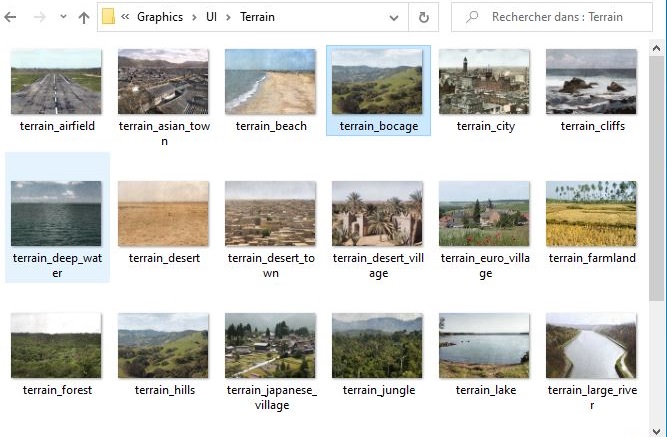Screen dimensions: 667x437
Task: Open the address bar history dropdown
Action: 394,17
